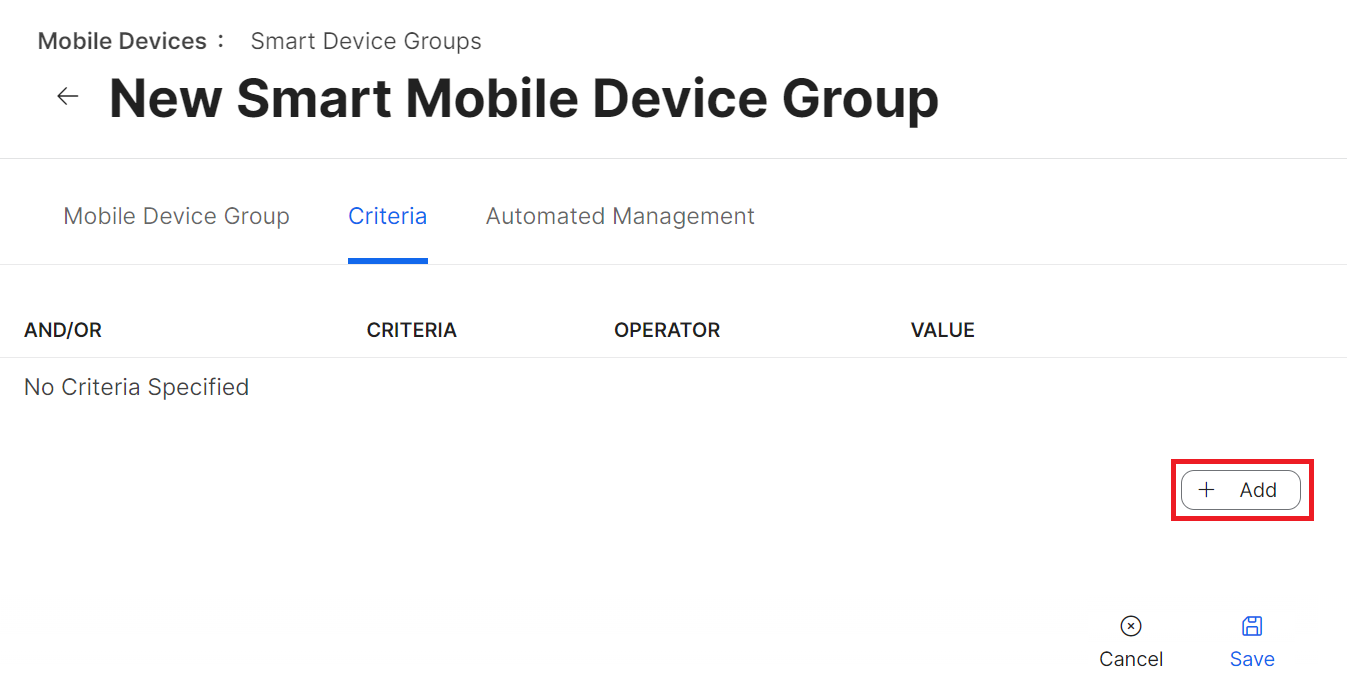Click the blue underline beneath the Criteria tab

click(387, 260)
